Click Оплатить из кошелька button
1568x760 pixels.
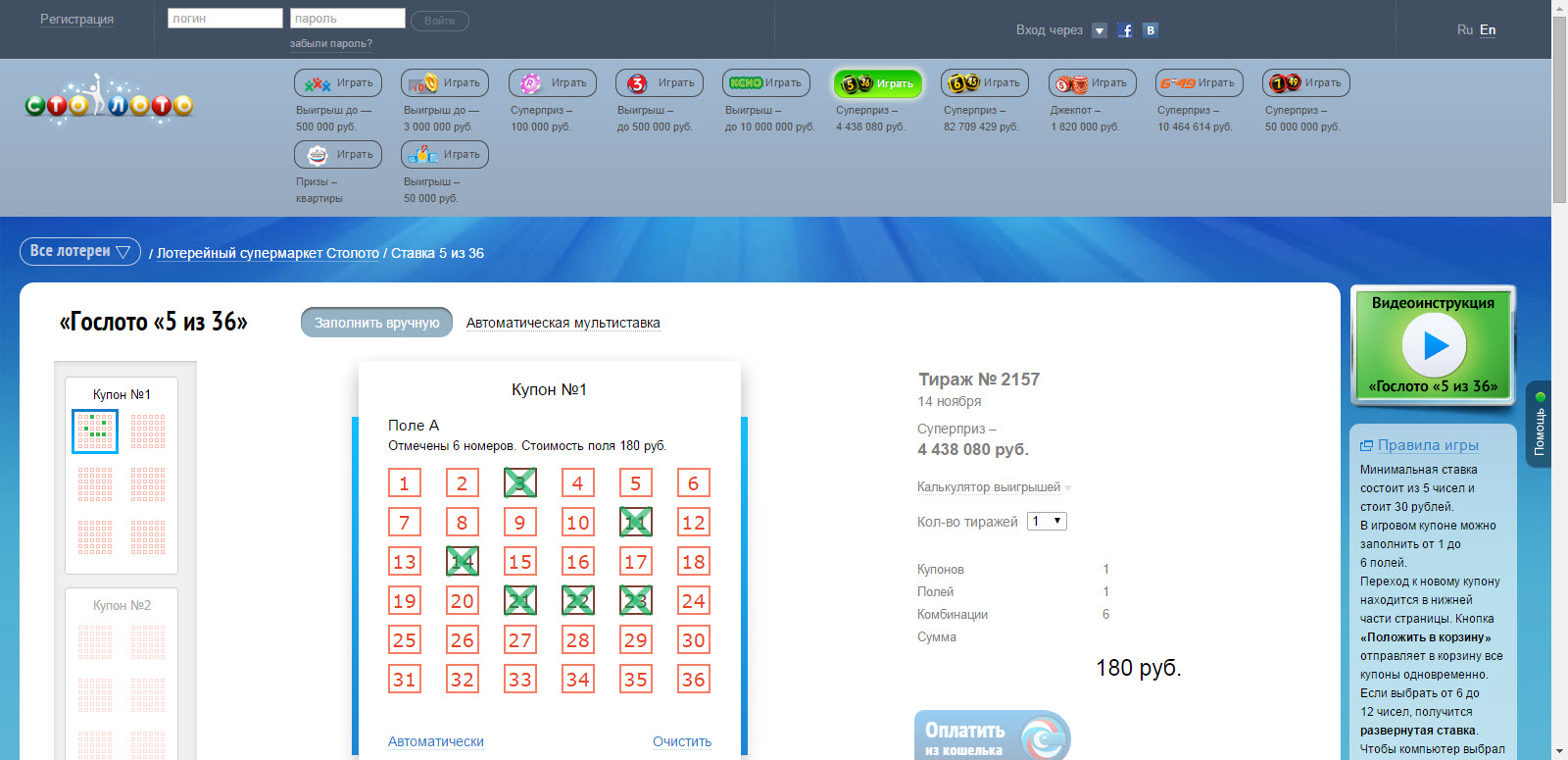(992, 735)
